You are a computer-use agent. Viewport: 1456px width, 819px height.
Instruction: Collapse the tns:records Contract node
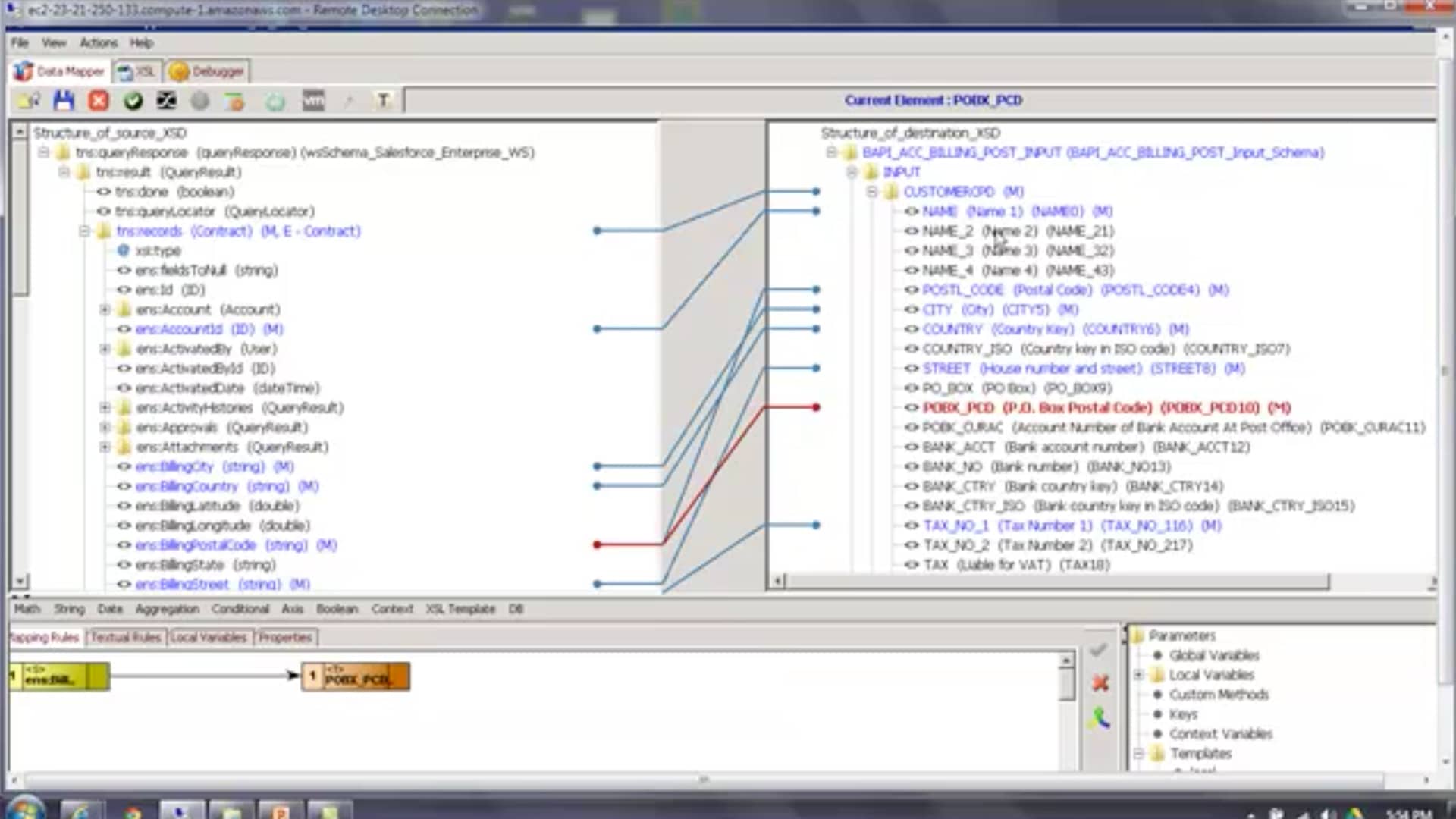[85, 231]
